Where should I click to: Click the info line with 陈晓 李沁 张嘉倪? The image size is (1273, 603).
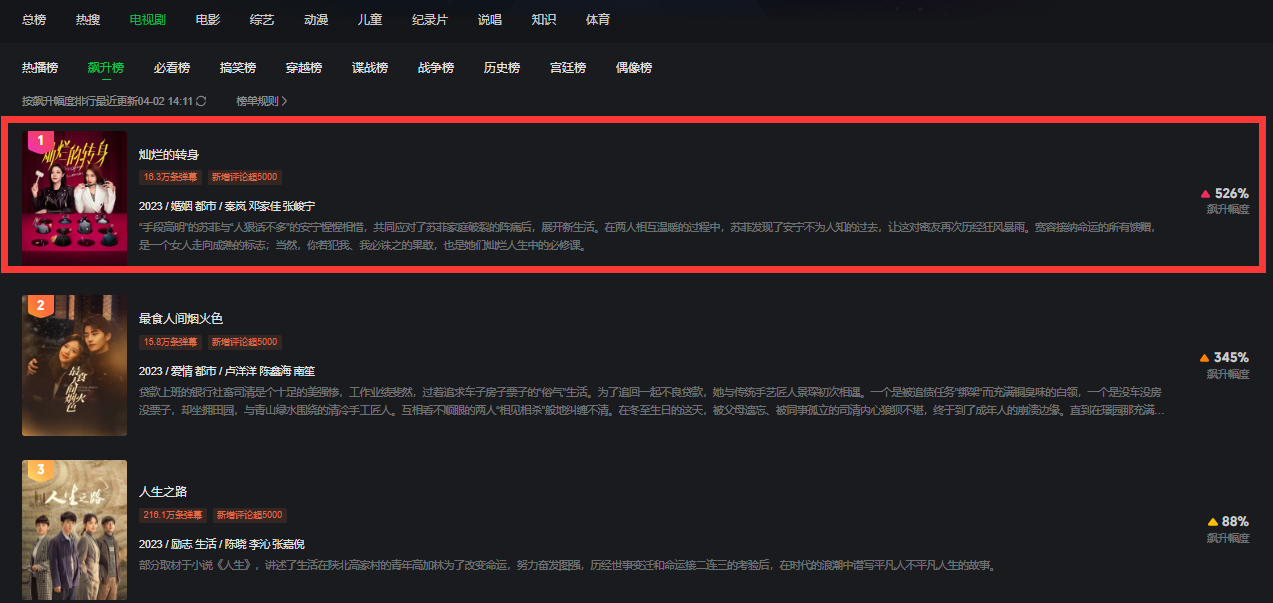pyautogui.click(x=221, y=544)
